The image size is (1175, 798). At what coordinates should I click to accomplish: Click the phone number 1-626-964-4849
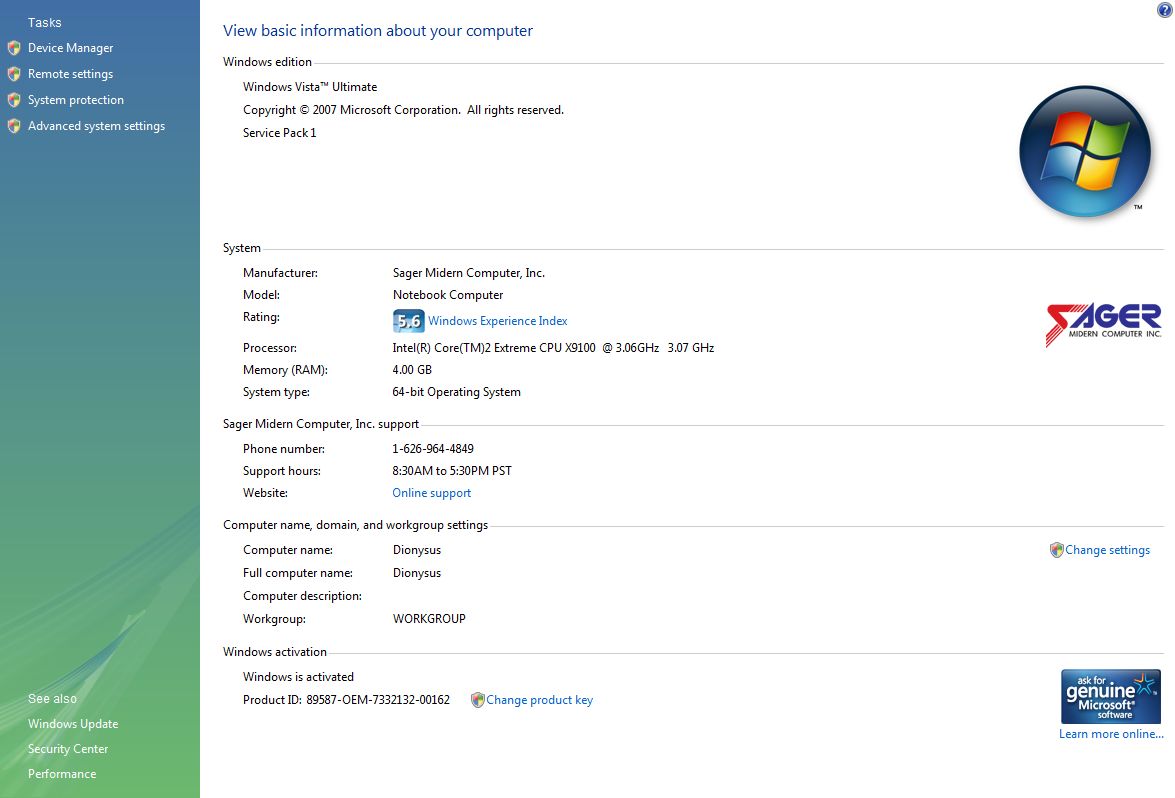(x=432, y=449)
